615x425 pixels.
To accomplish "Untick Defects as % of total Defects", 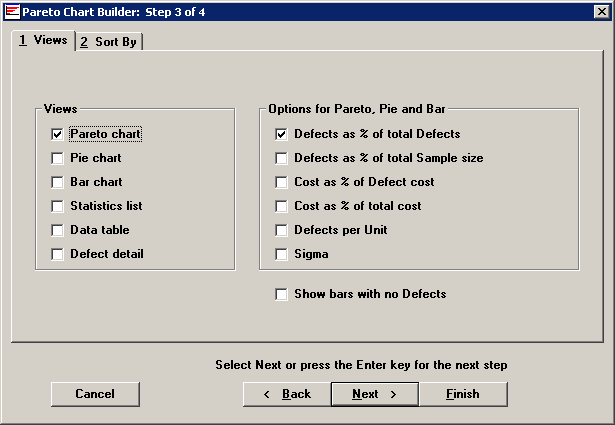I will click(x=282, y=134).
